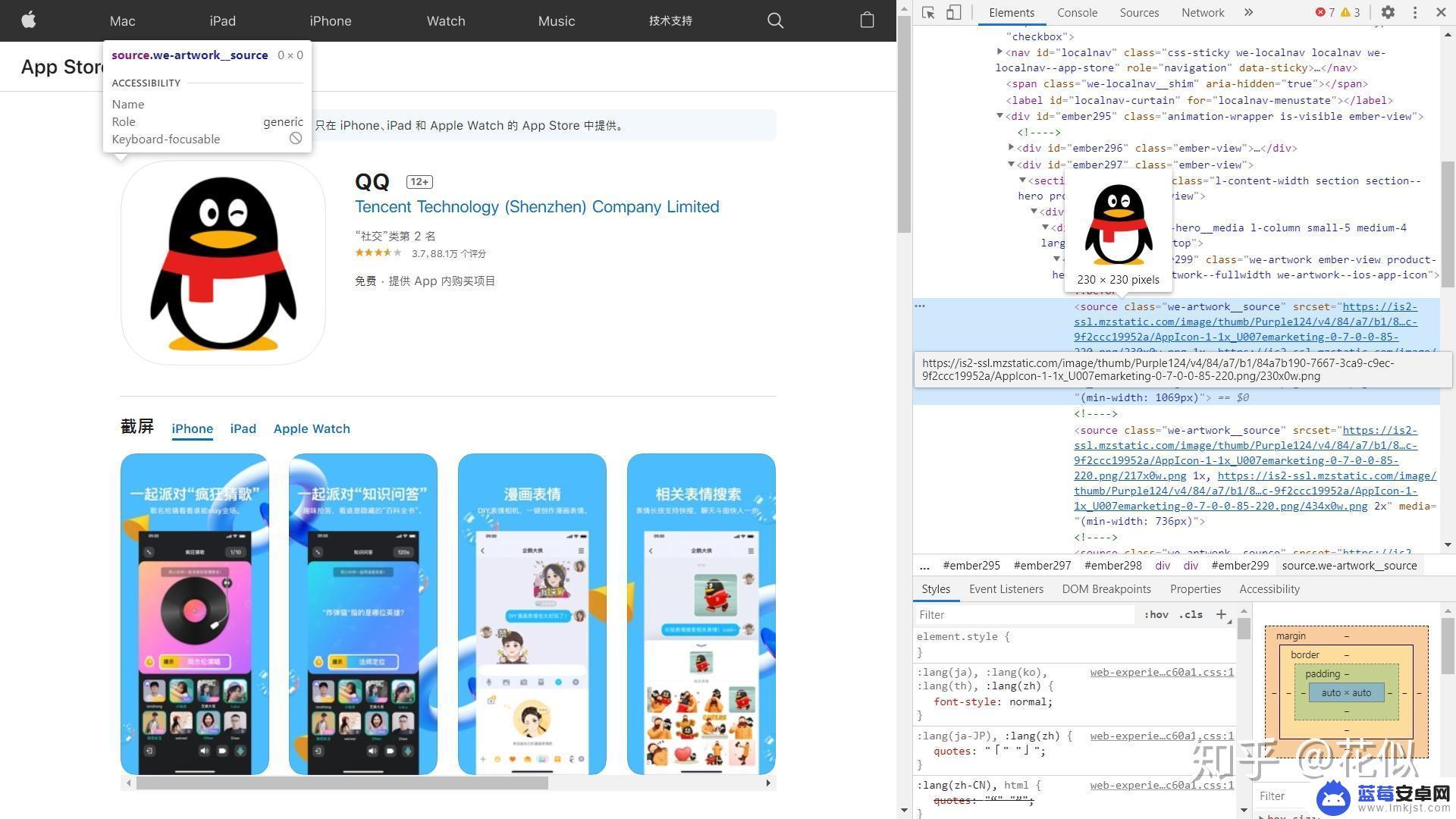Open web-experie css link for :lang(ja)

point(1162,672)
